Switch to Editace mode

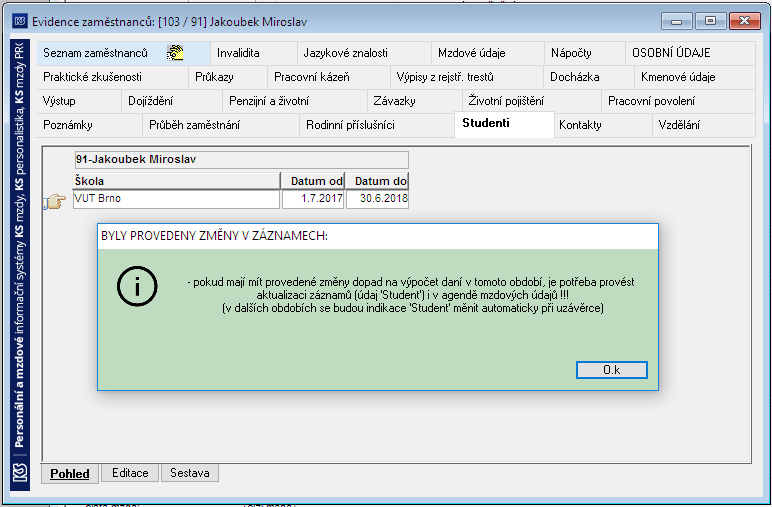[130, 473]
